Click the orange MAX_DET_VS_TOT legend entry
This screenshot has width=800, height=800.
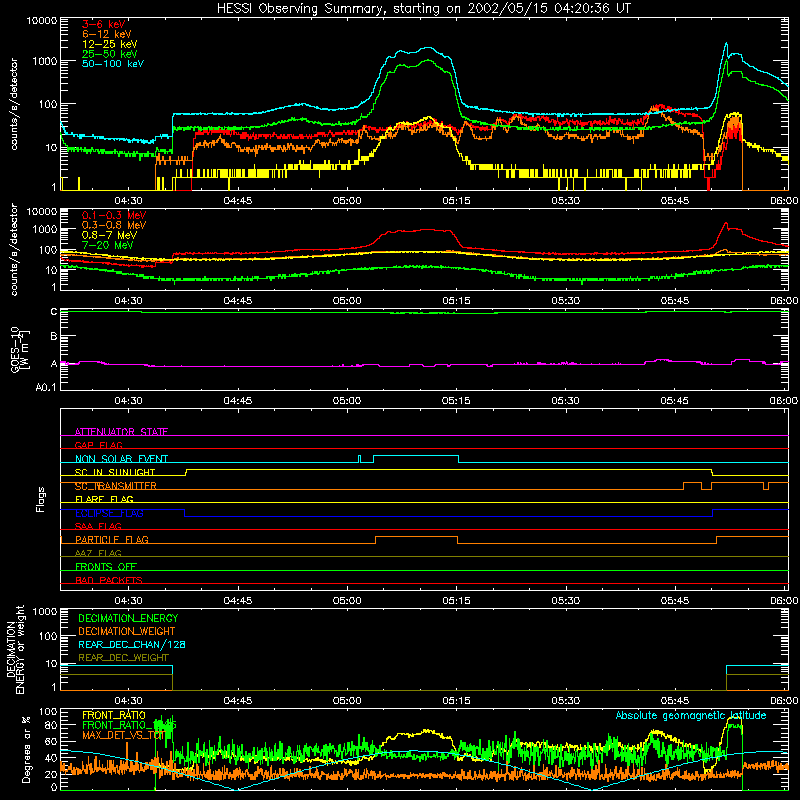[123, 735]
